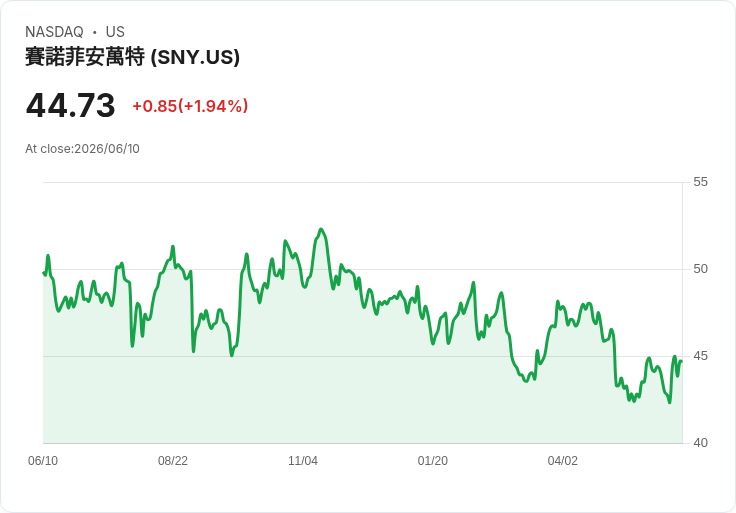The height and width of the screenshot is (513, 736).
Task: Click the stock name 賽諾菲安萬特 (SNY.US)
Action: click(x=132, y=57)
